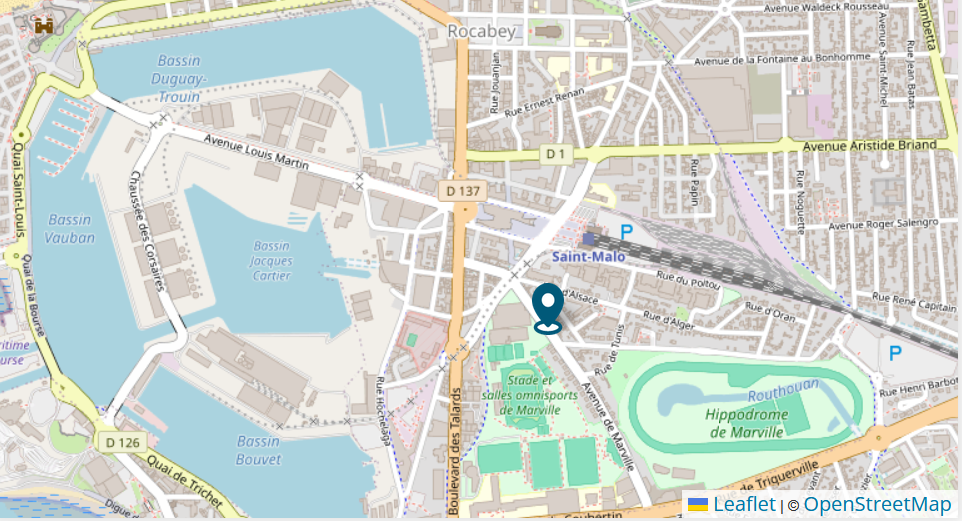Click the Bassin Bouvet label
The height and width of the screenshot is (521, 962).
(x=258, y=450)
